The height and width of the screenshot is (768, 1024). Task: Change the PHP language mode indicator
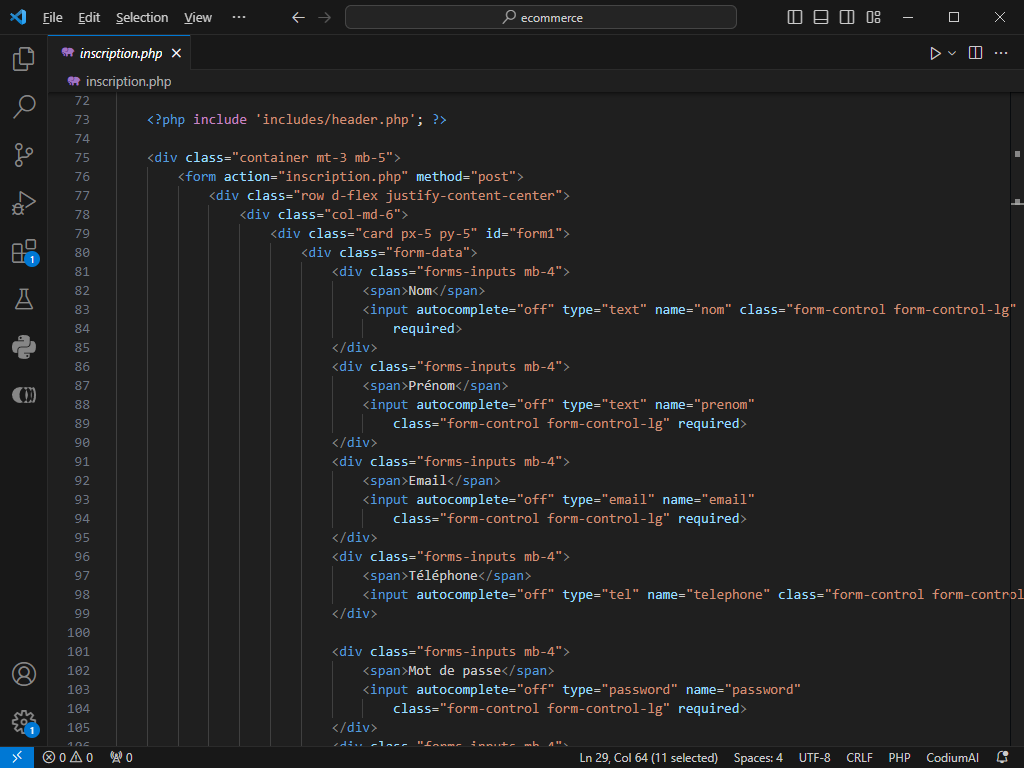(x=899, y=757)
